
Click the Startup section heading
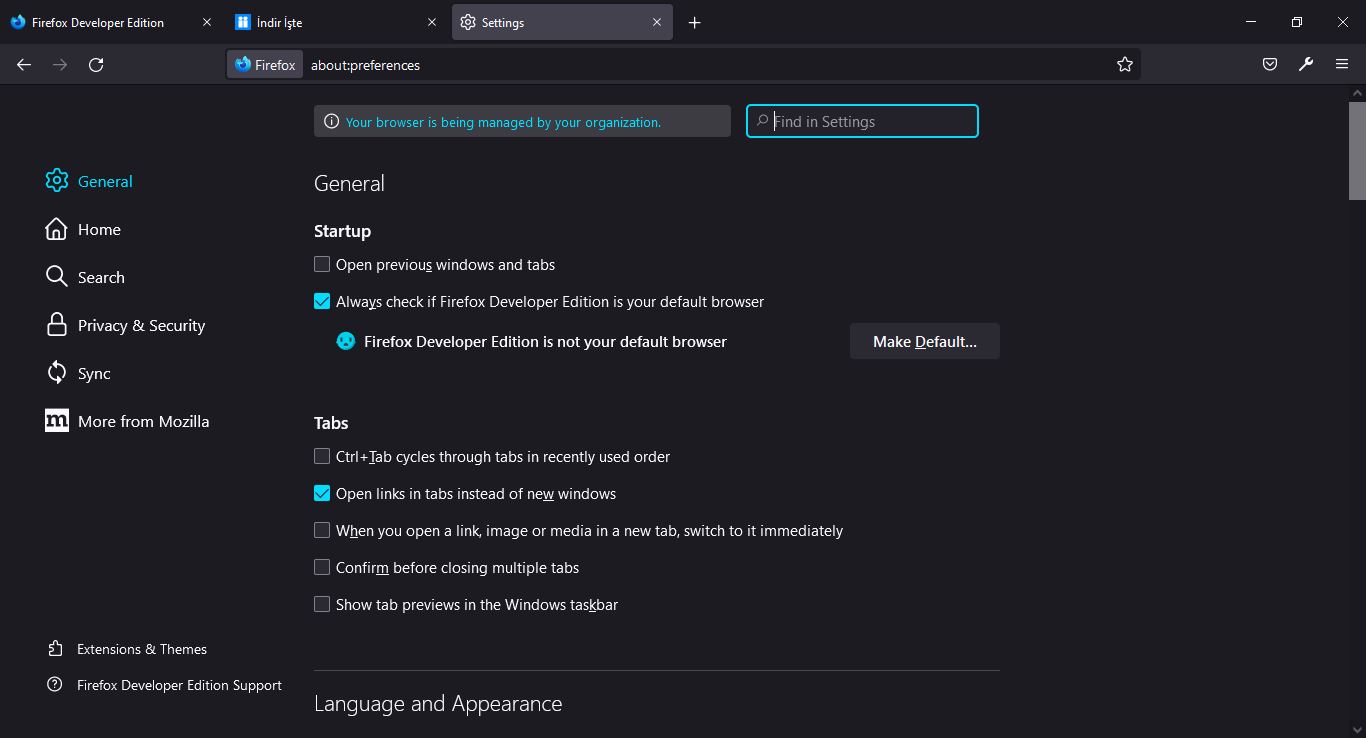[x=342, y=231]
